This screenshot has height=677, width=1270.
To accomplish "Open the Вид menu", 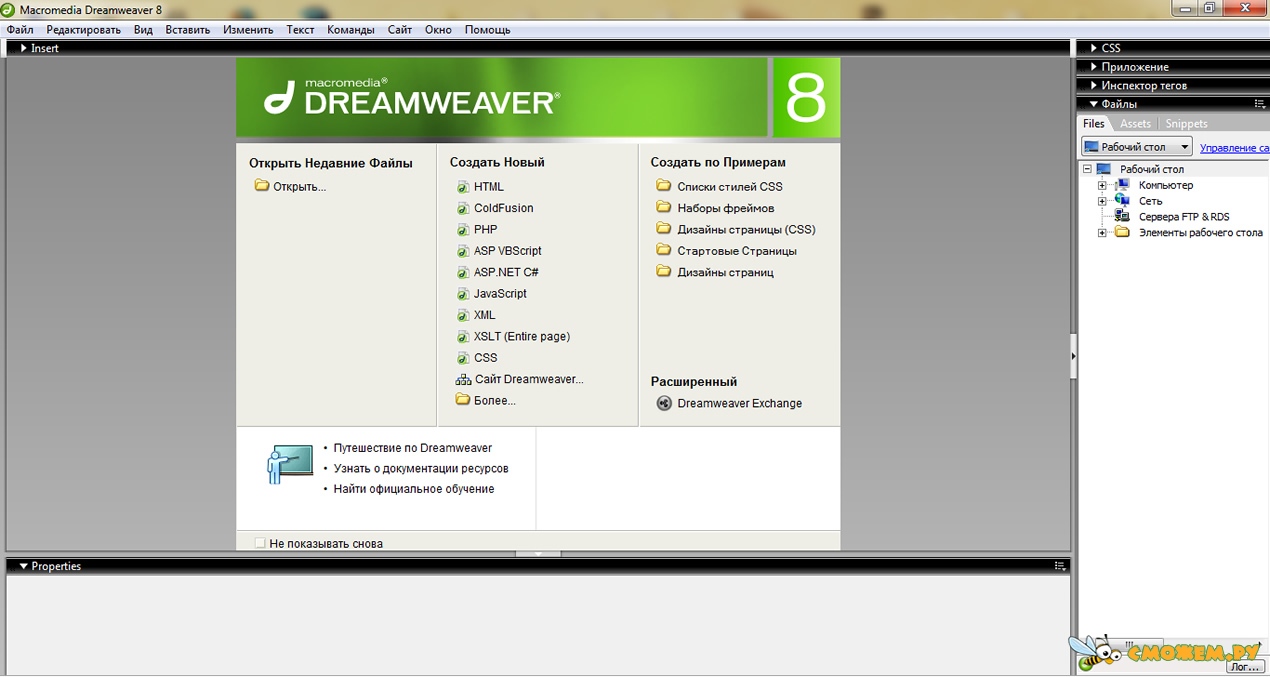I will click(x=143, y=30).
